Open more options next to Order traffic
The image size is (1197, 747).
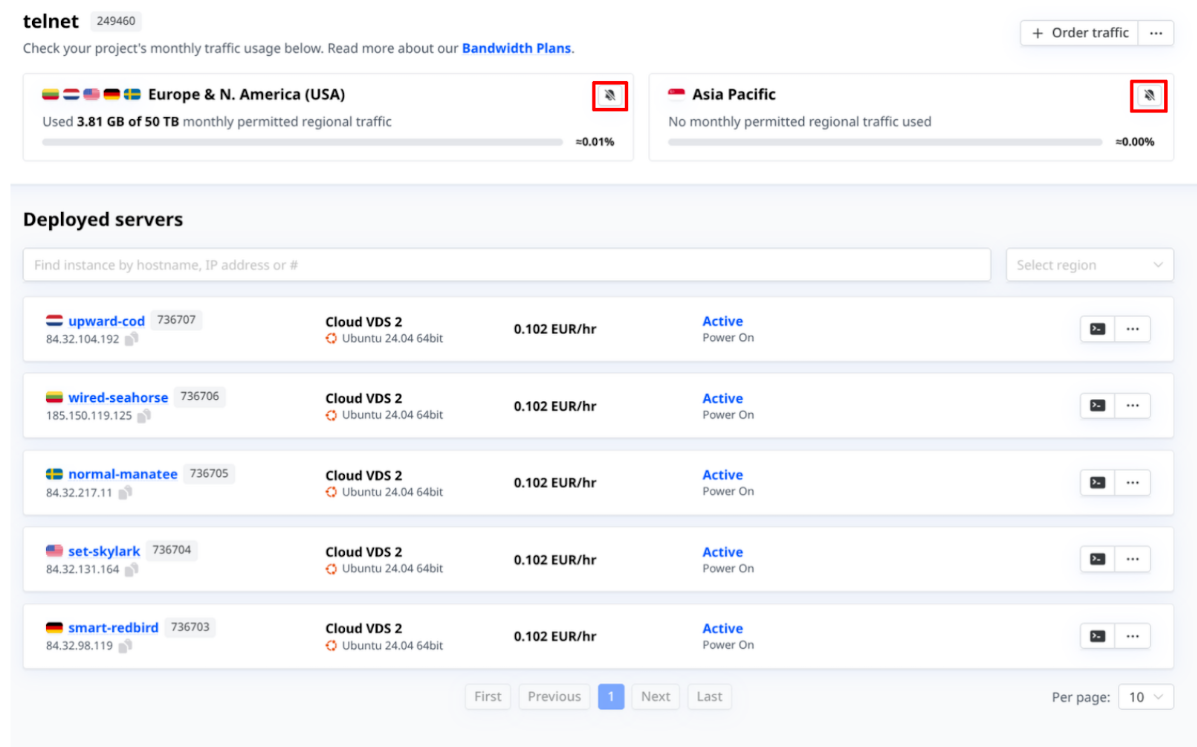(1155, 33)
